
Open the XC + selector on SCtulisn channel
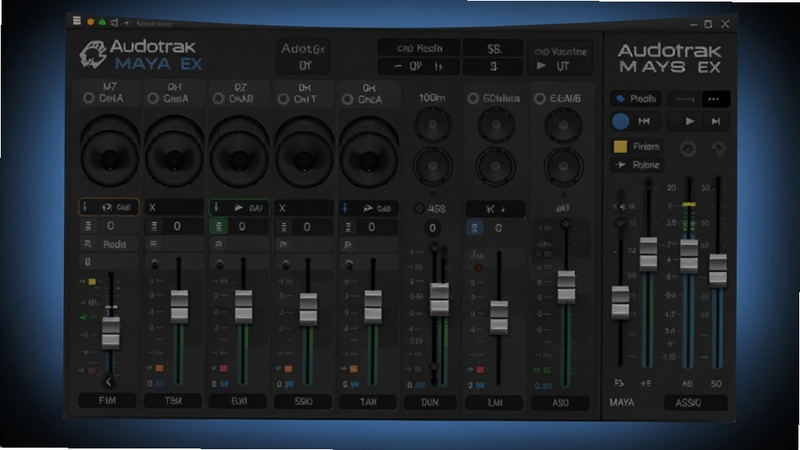click(x=495, y=209)
